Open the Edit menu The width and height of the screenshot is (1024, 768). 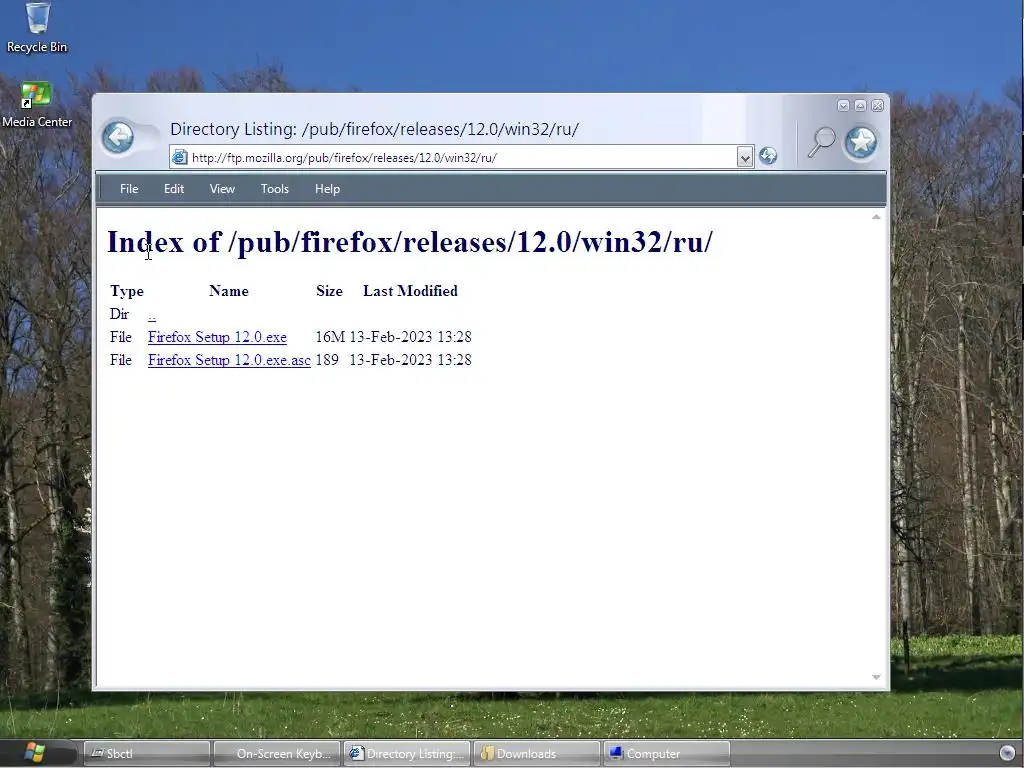[x=174, y=189]
